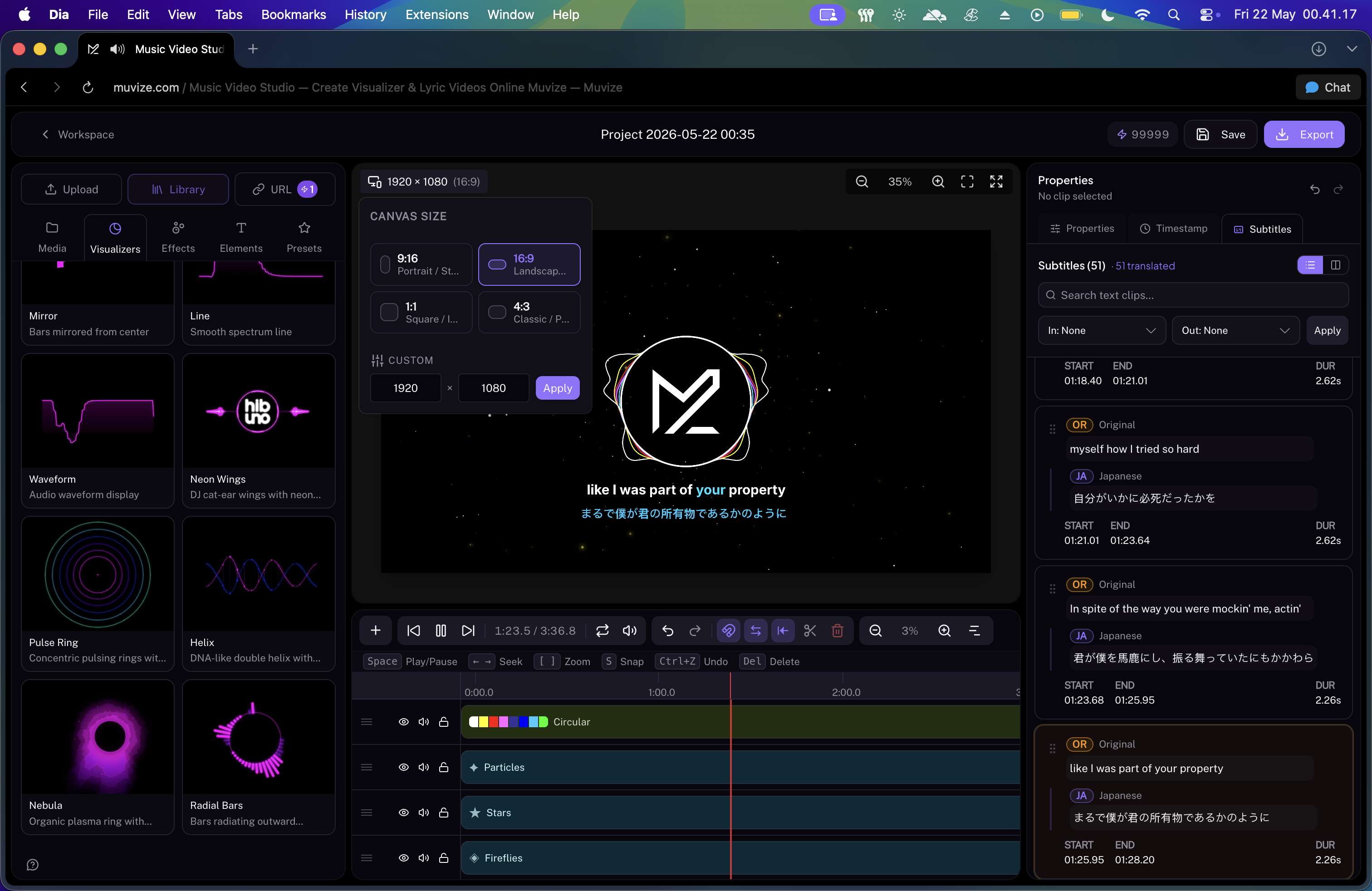Switch to the Properties tab
The width and height of the screenshot is (1372, 891).
[1082, 228]
